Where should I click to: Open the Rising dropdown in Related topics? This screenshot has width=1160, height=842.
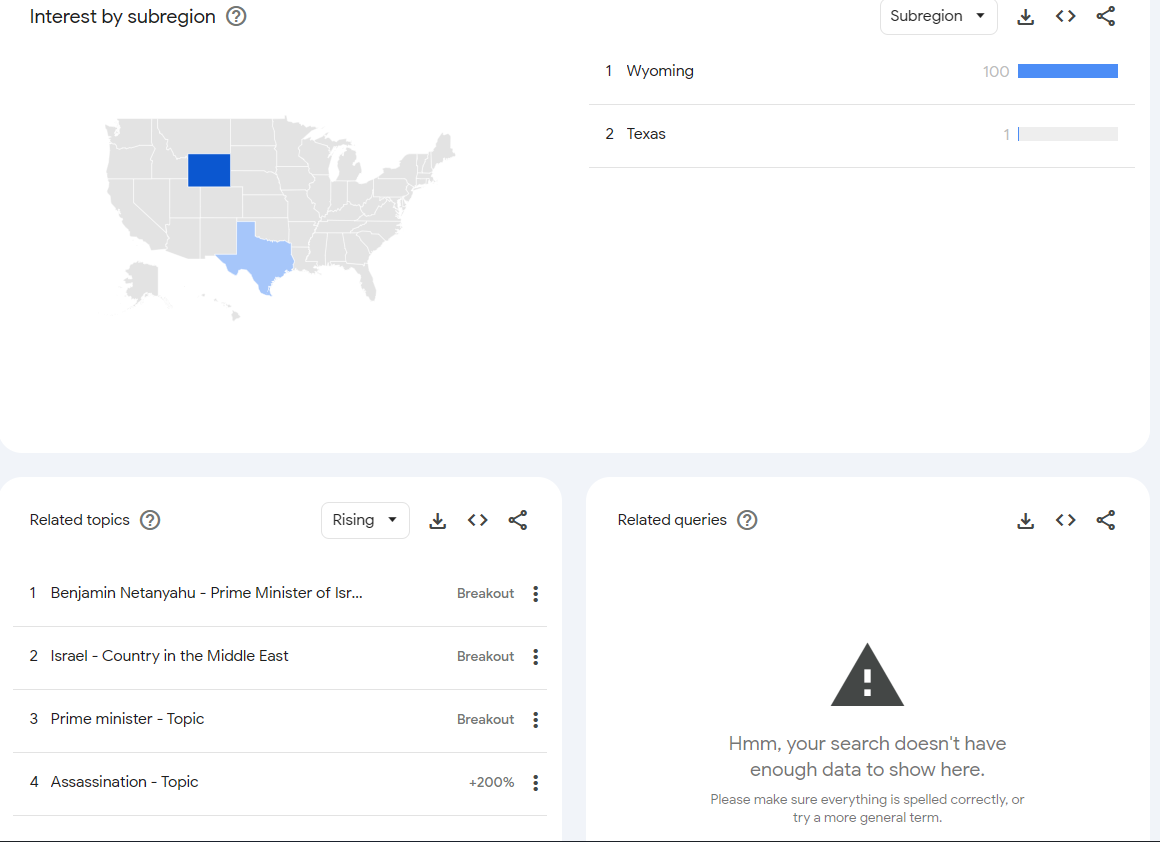point(365,520)
